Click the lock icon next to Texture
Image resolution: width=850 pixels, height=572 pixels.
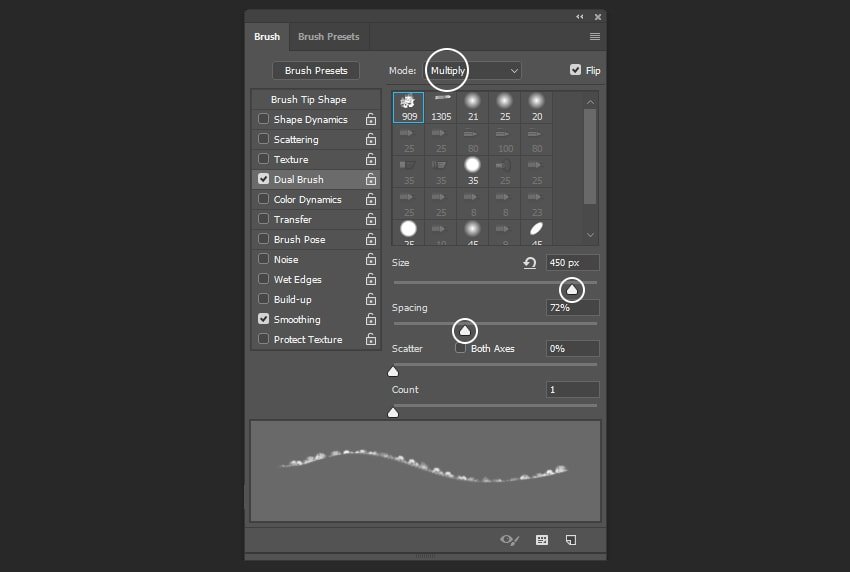[x=371, y=160]
